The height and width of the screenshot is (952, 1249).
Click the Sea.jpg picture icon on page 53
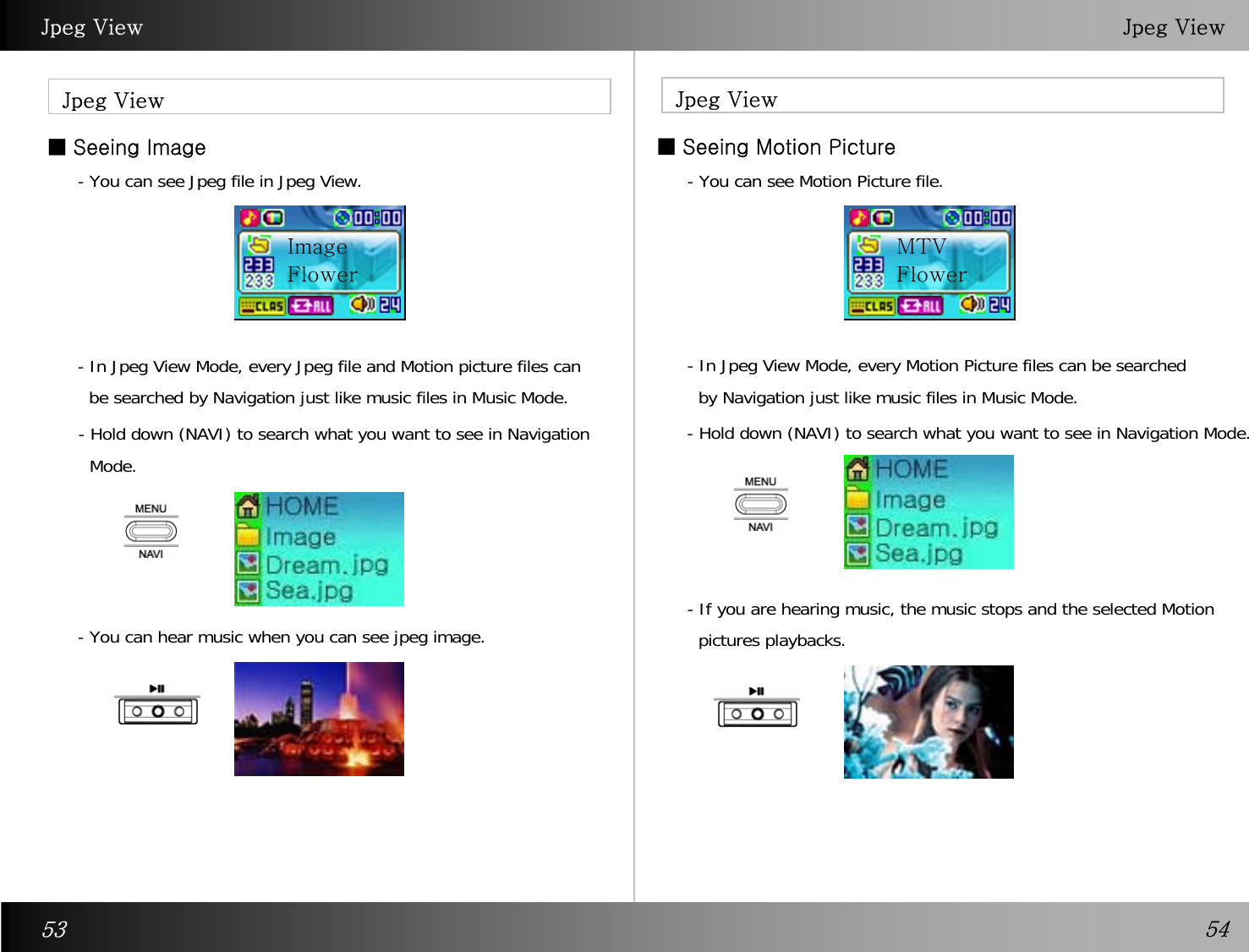tap(248, 591)
